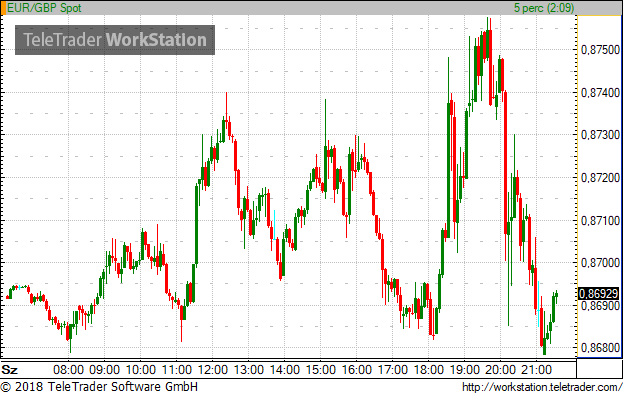The height and width of the screenshot is (396, 623).
Task: Click the cyan candle before 14:00
Action: coord(274,224)
